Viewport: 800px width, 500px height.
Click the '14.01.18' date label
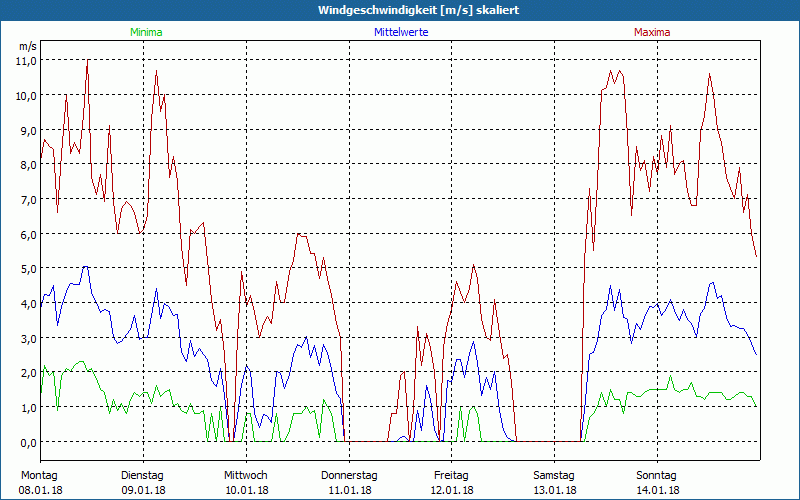pos(657,490)
